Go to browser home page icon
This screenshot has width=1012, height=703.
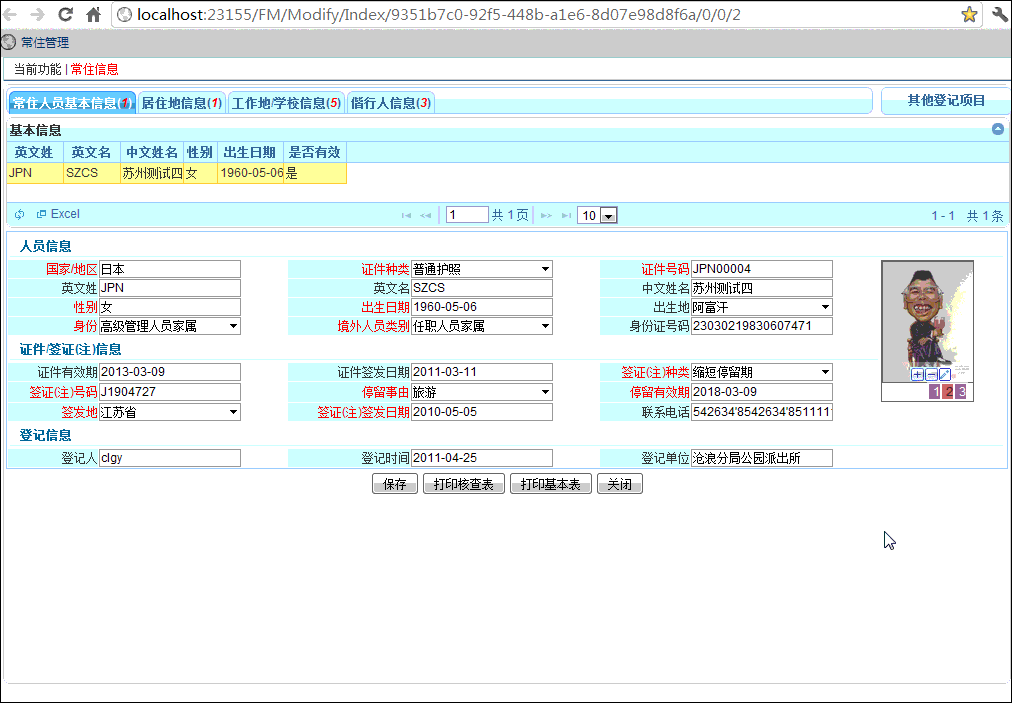pyautogui.click(x=94, y=14)
